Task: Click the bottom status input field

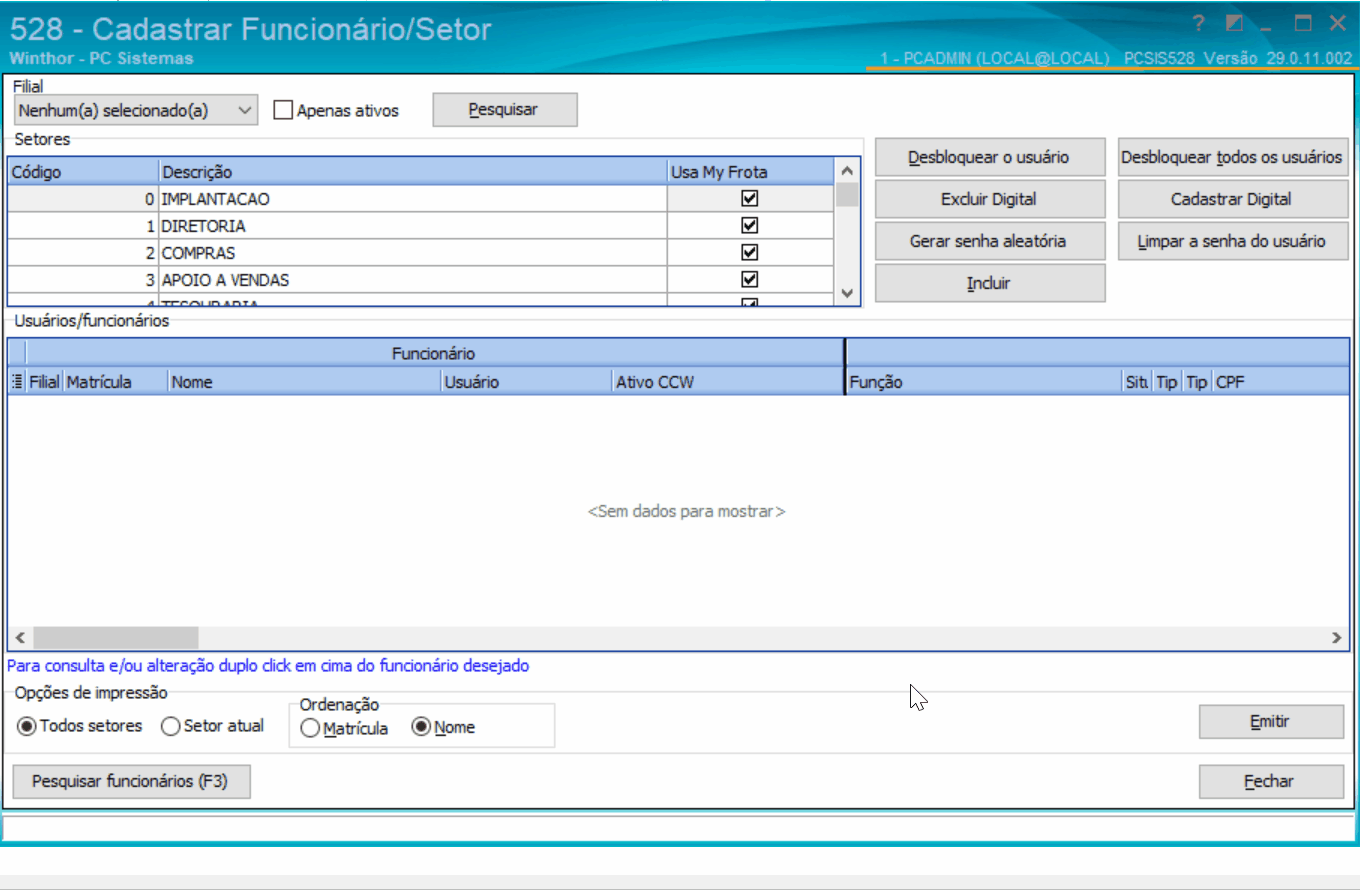Action: (678, 828)
